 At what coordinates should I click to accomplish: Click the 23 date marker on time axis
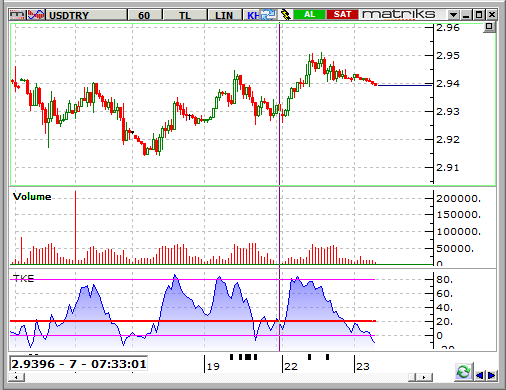363,366
